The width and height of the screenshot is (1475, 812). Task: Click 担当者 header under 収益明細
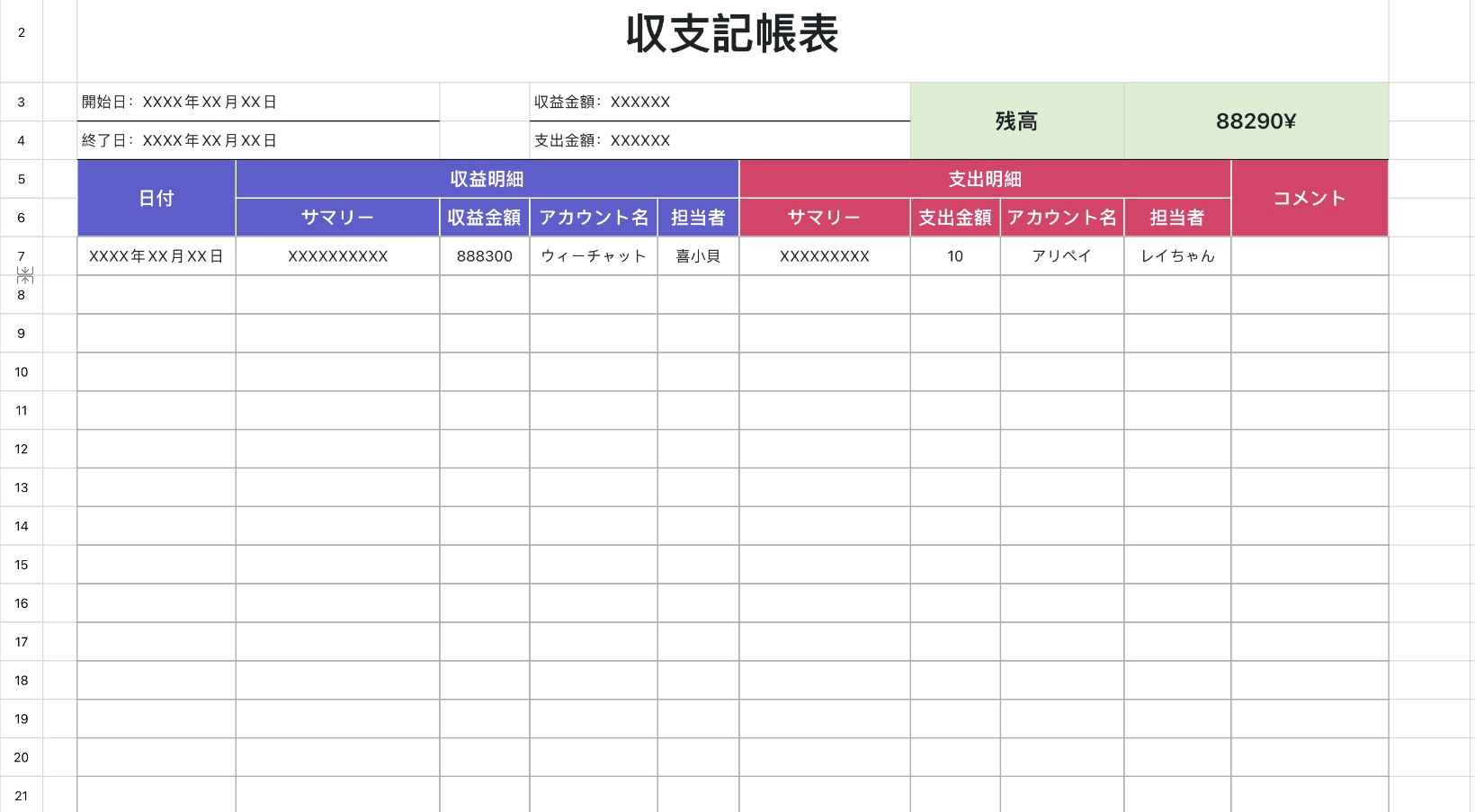tap(698, 218)
